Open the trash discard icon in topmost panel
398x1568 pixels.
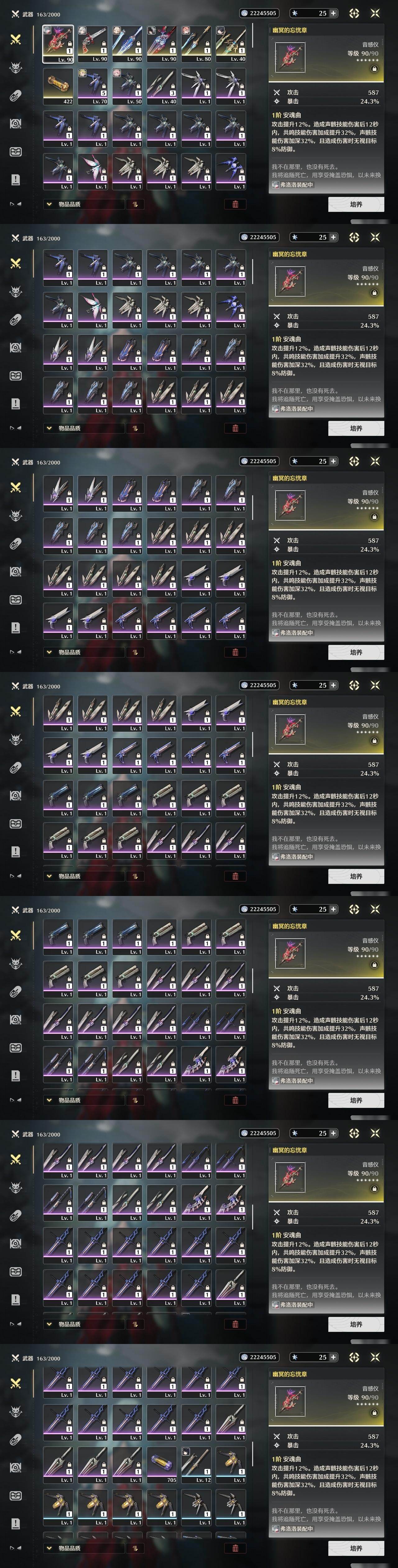[235, 204]
